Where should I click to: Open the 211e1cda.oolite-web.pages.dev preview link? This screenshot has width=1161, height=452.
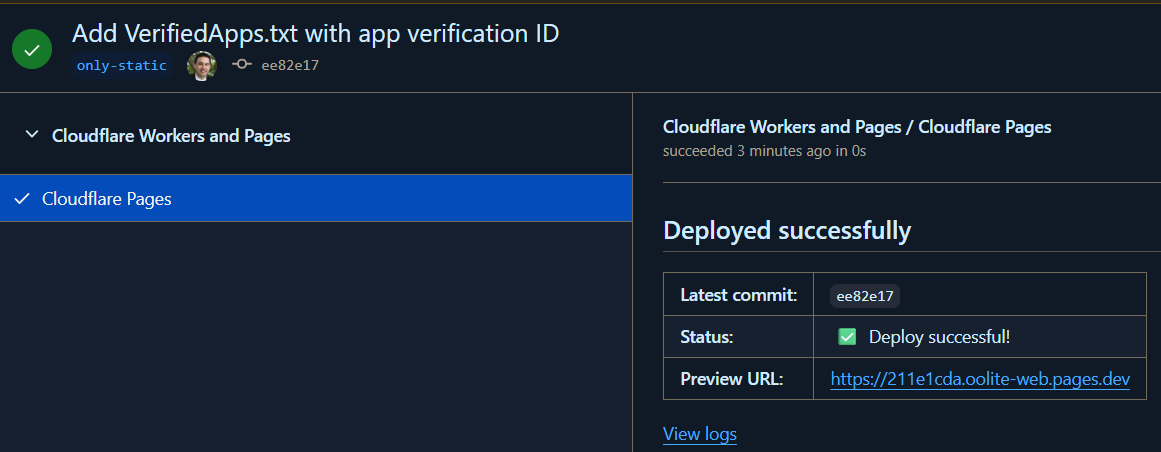coord(980,379)
